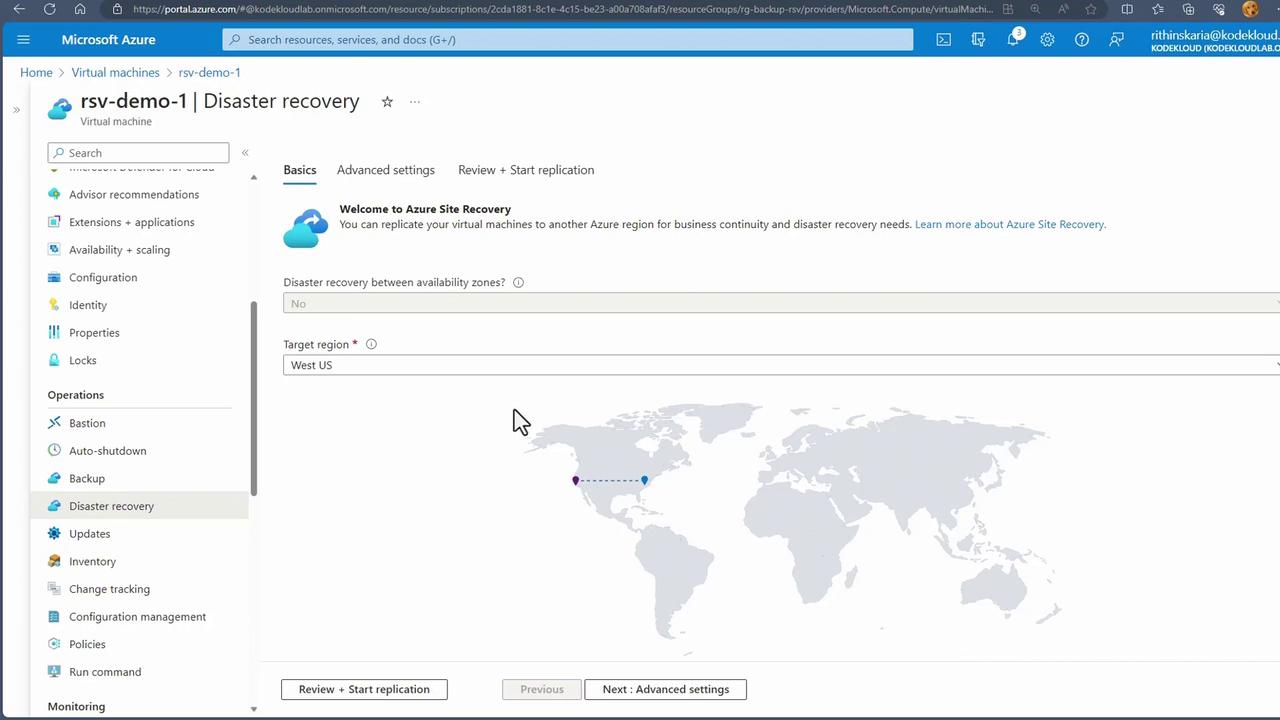Click the Review + Start replication button
This screenshot has height=720, width=1280.
point(364,689)
